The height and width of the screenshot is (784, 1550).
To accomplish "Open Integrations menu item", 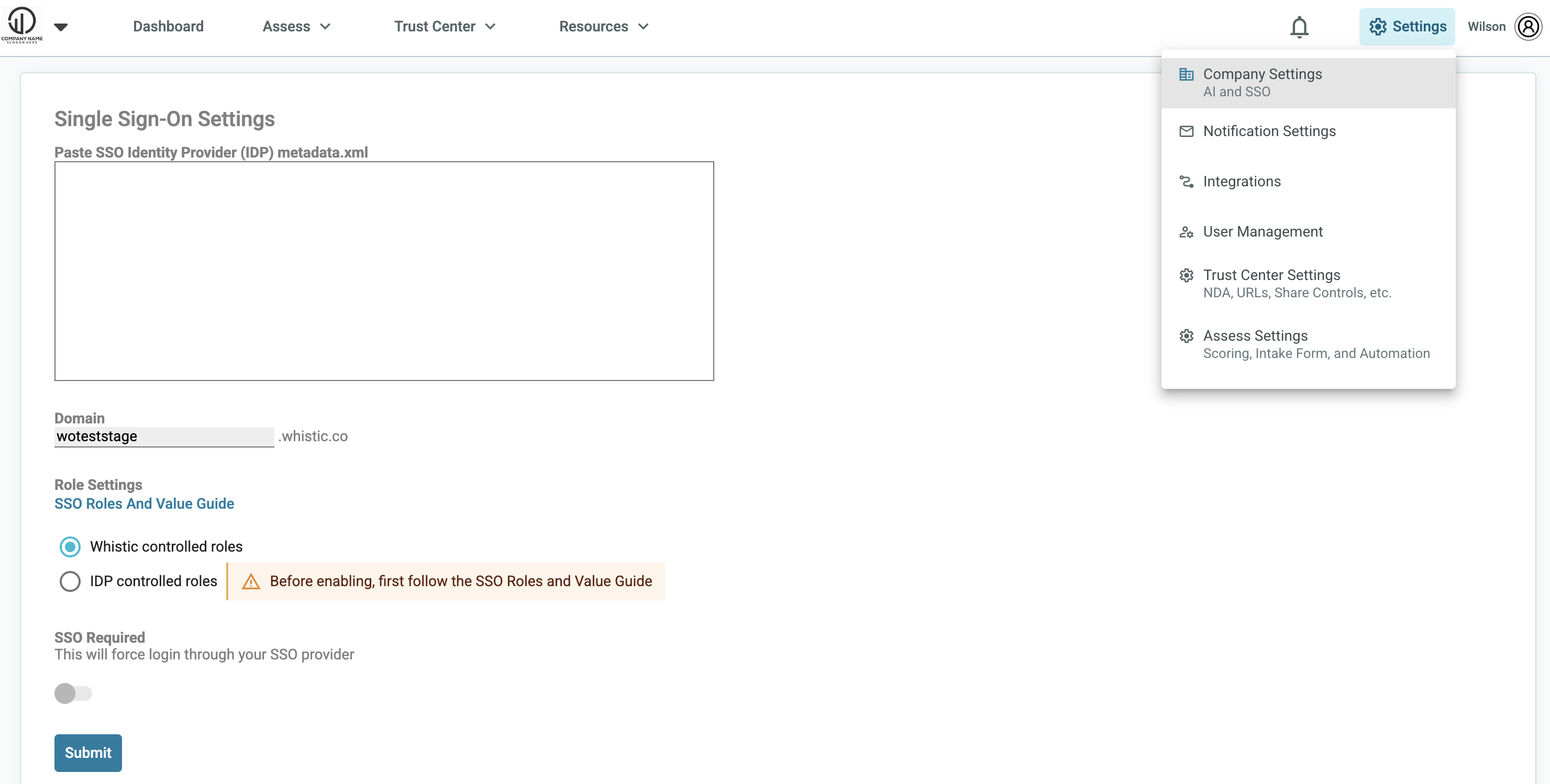I will (x=1308, y=182).
